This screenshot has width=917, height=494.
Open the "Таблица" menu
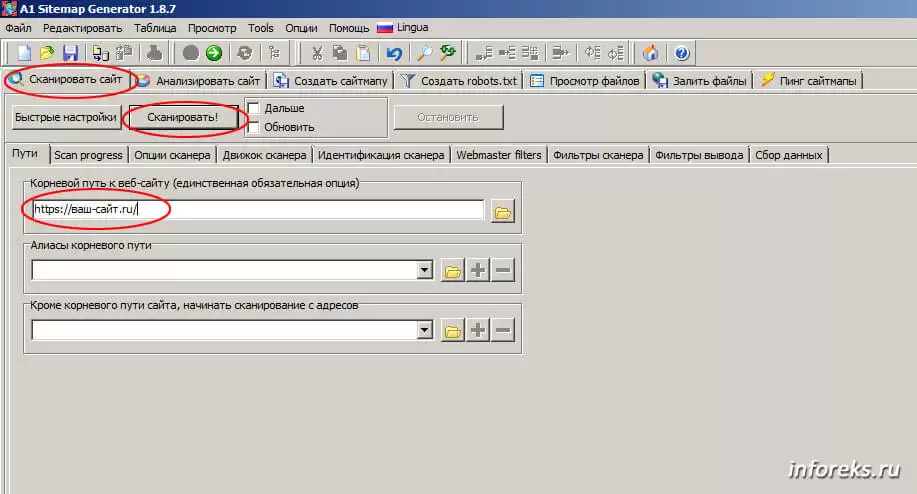[154, 28]
